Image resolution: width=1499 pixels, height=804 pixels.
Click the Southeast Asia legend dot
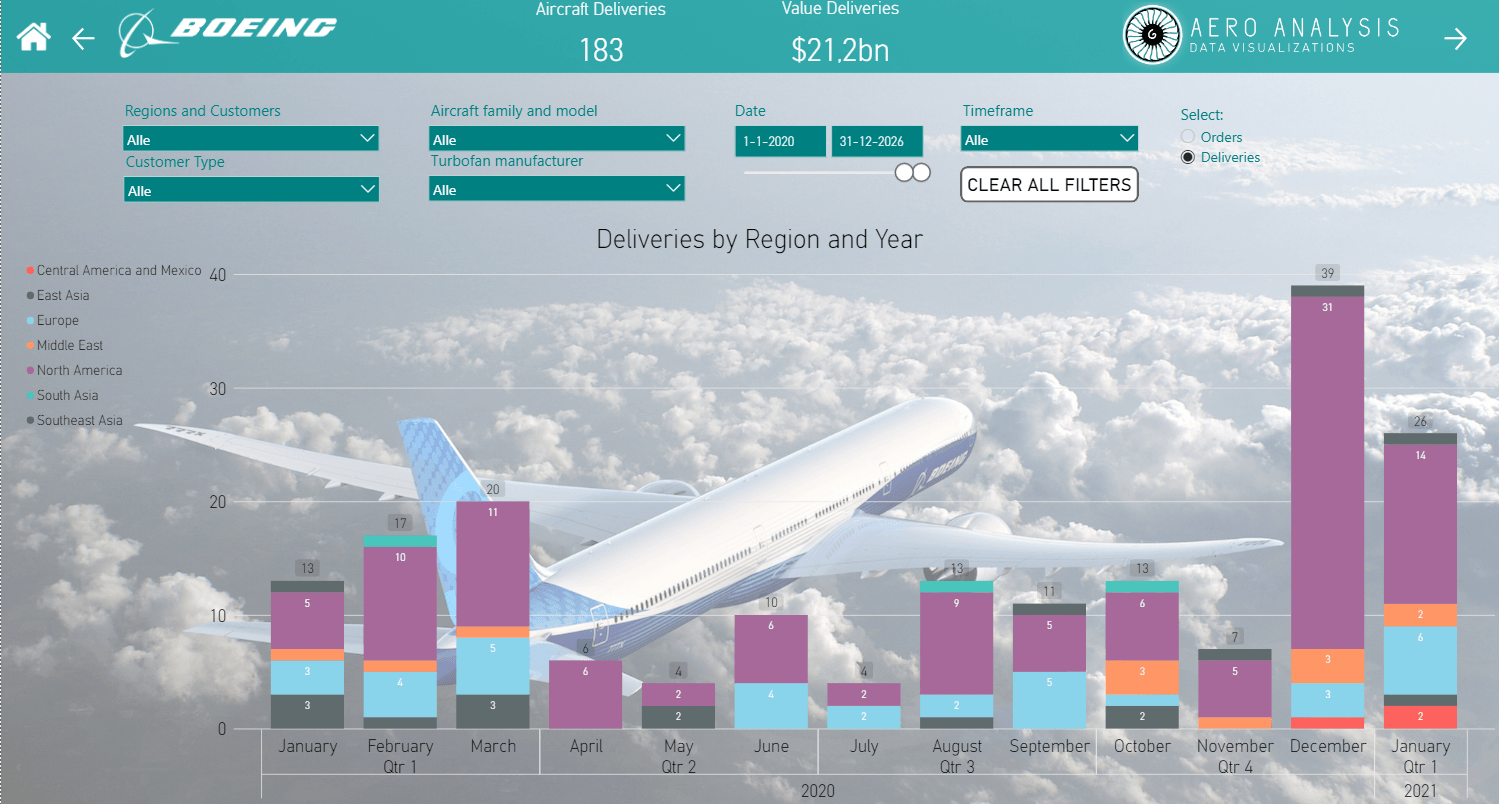click(31, 420)
